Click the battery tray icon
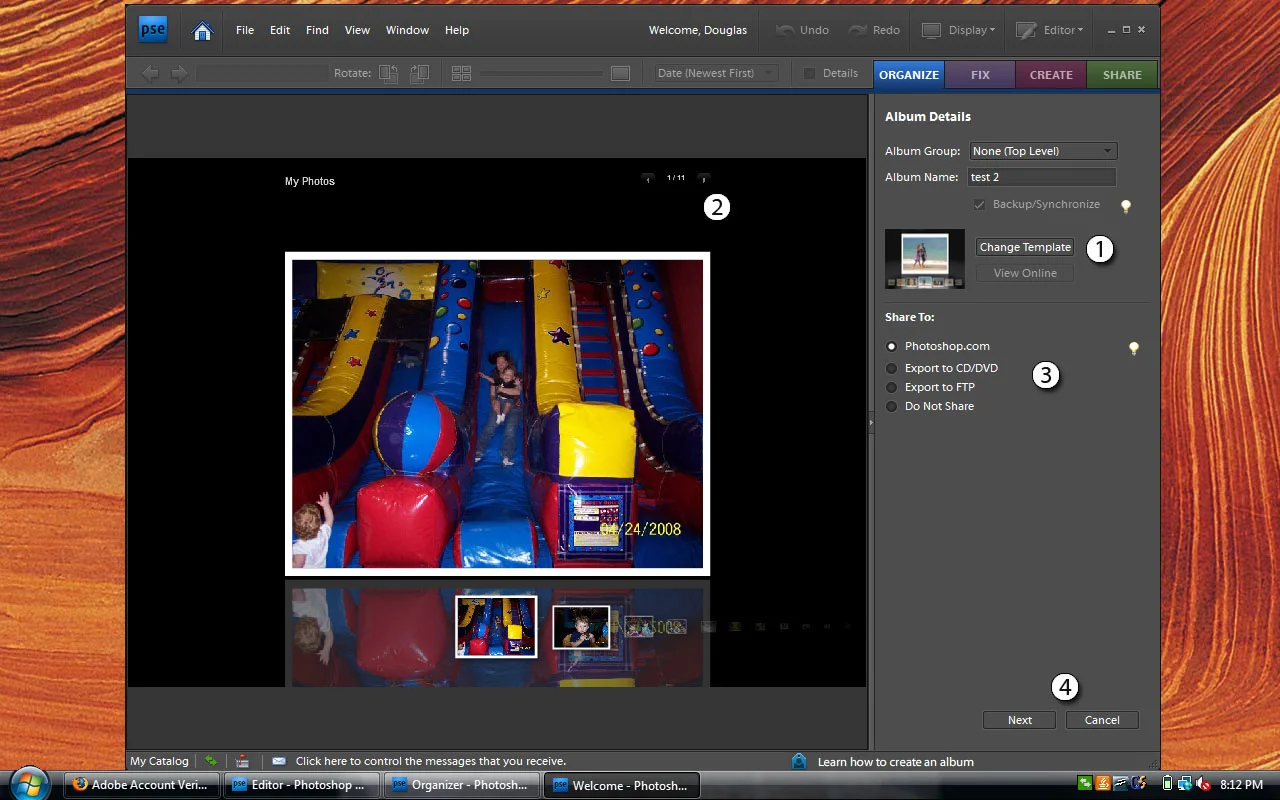 pos(1166,785)
